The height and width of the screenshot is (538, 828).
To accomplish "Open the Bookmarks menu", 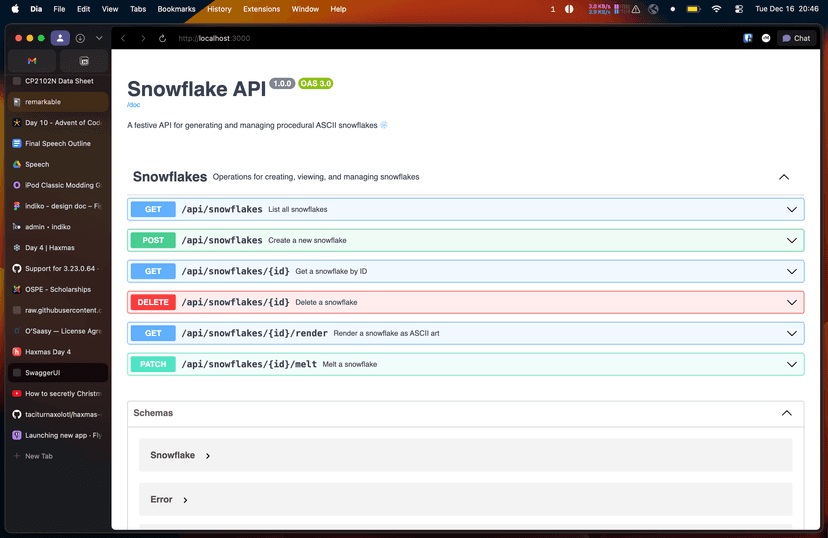I will 176,9.
